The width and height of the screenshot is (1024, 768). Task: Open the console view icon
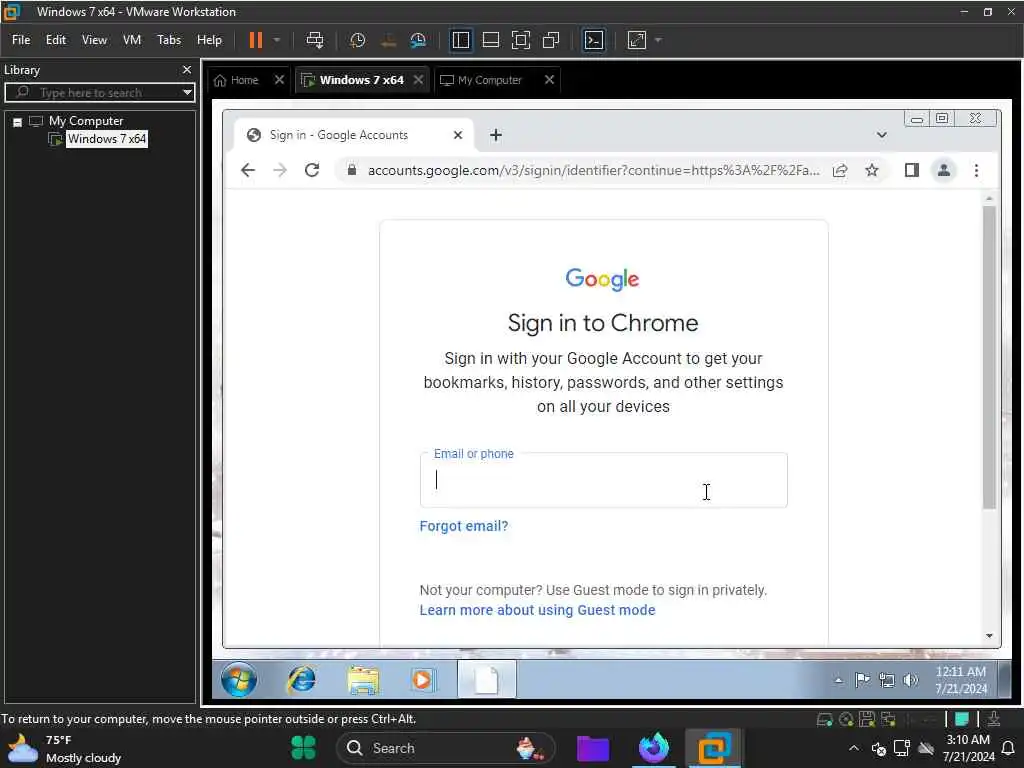(594, 40)
